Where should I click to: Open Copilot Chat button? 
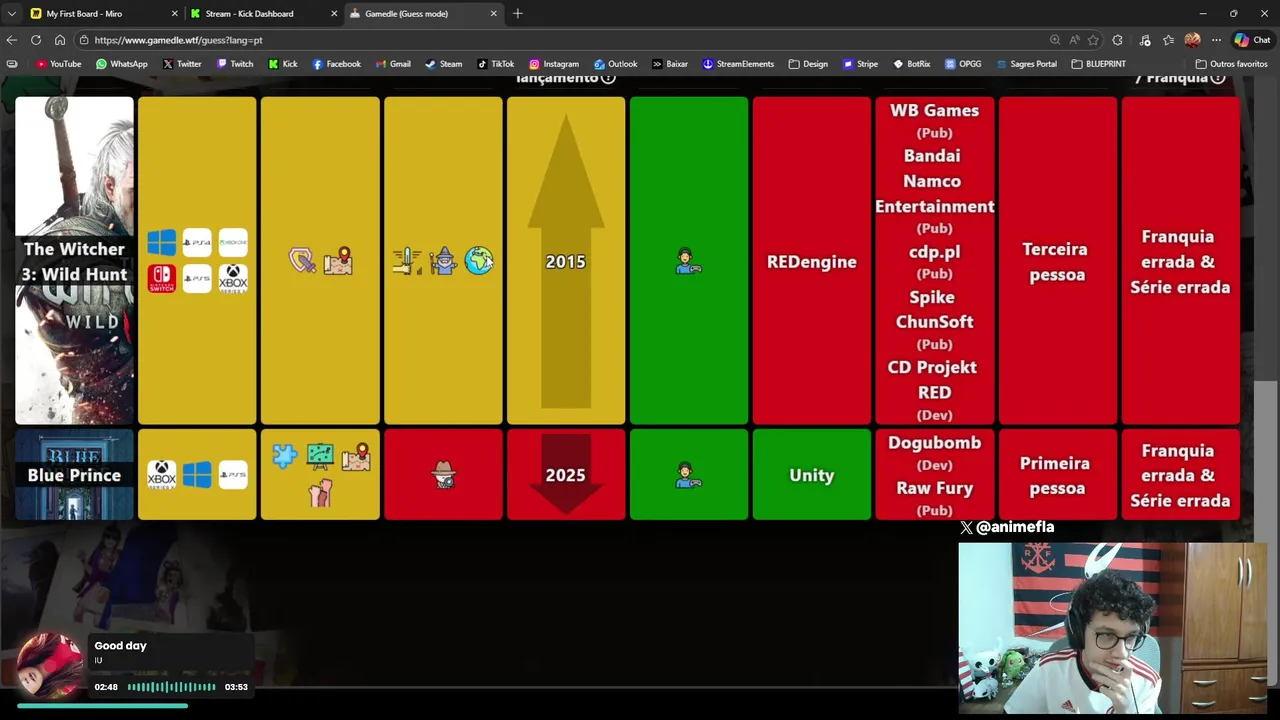[x=1252, y=40]
